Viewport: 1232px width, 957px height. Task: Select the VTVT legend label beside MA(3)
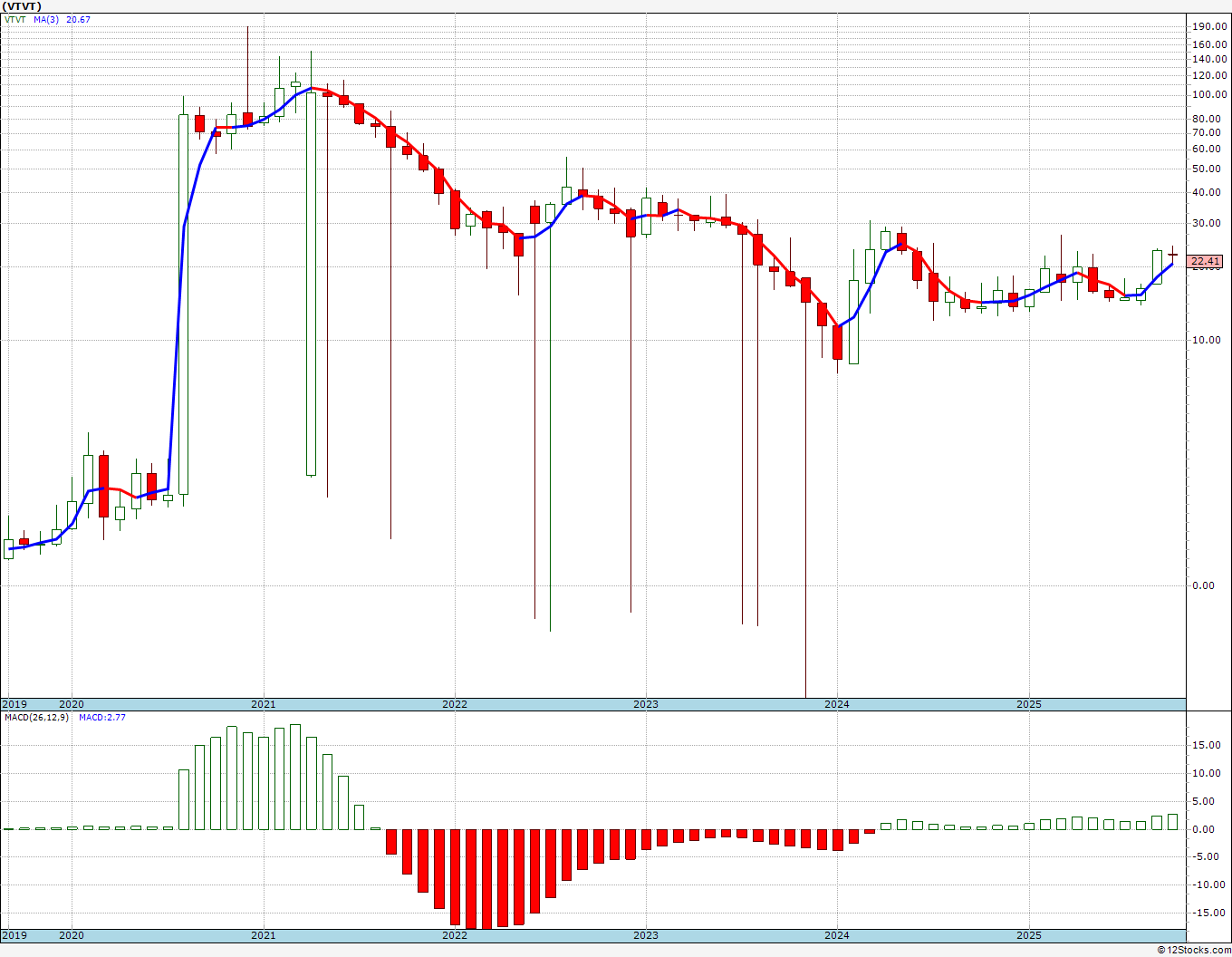tap(17, 19)
